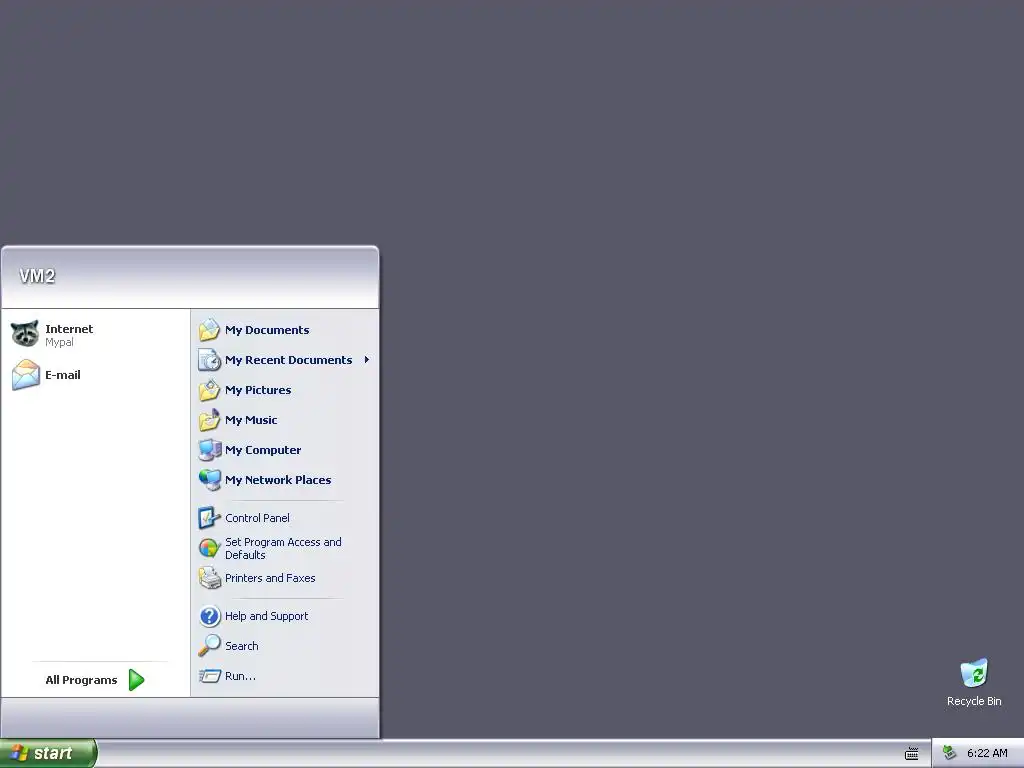
Task: Click the Help and Support question icon
Action: [x=210, y=616]
